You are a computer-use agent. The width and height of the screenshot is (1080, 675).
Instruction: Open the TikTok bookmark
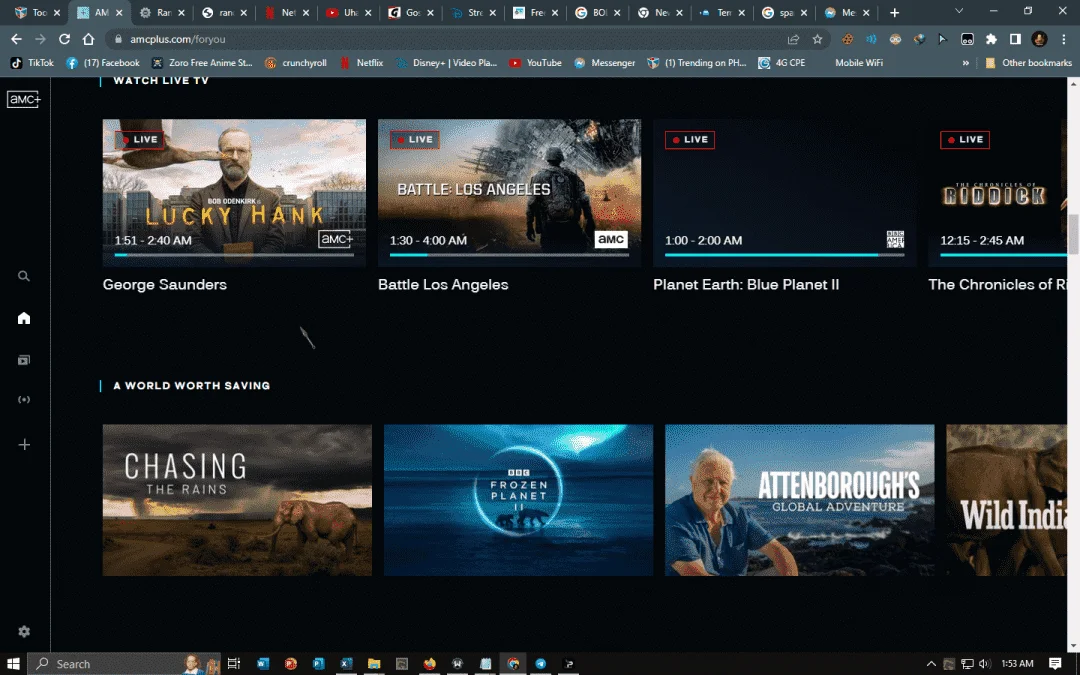click(x=32, y=63)
